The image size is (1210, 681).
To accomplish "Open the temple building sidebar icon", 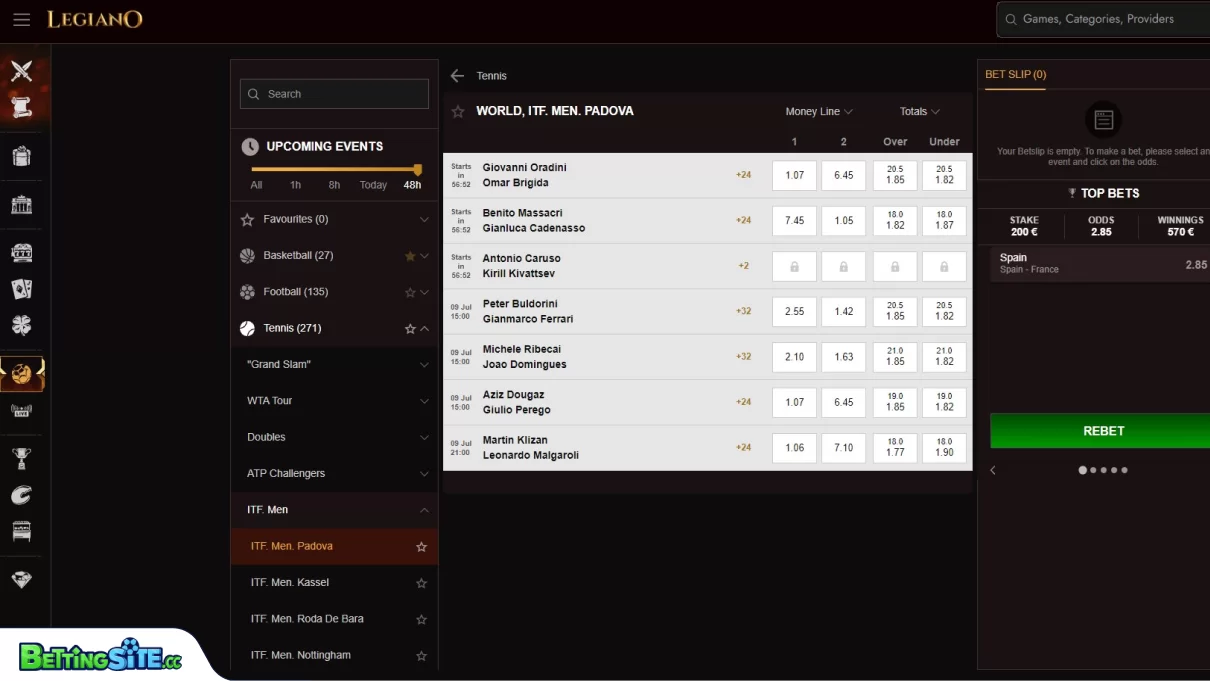I will 21,205.
